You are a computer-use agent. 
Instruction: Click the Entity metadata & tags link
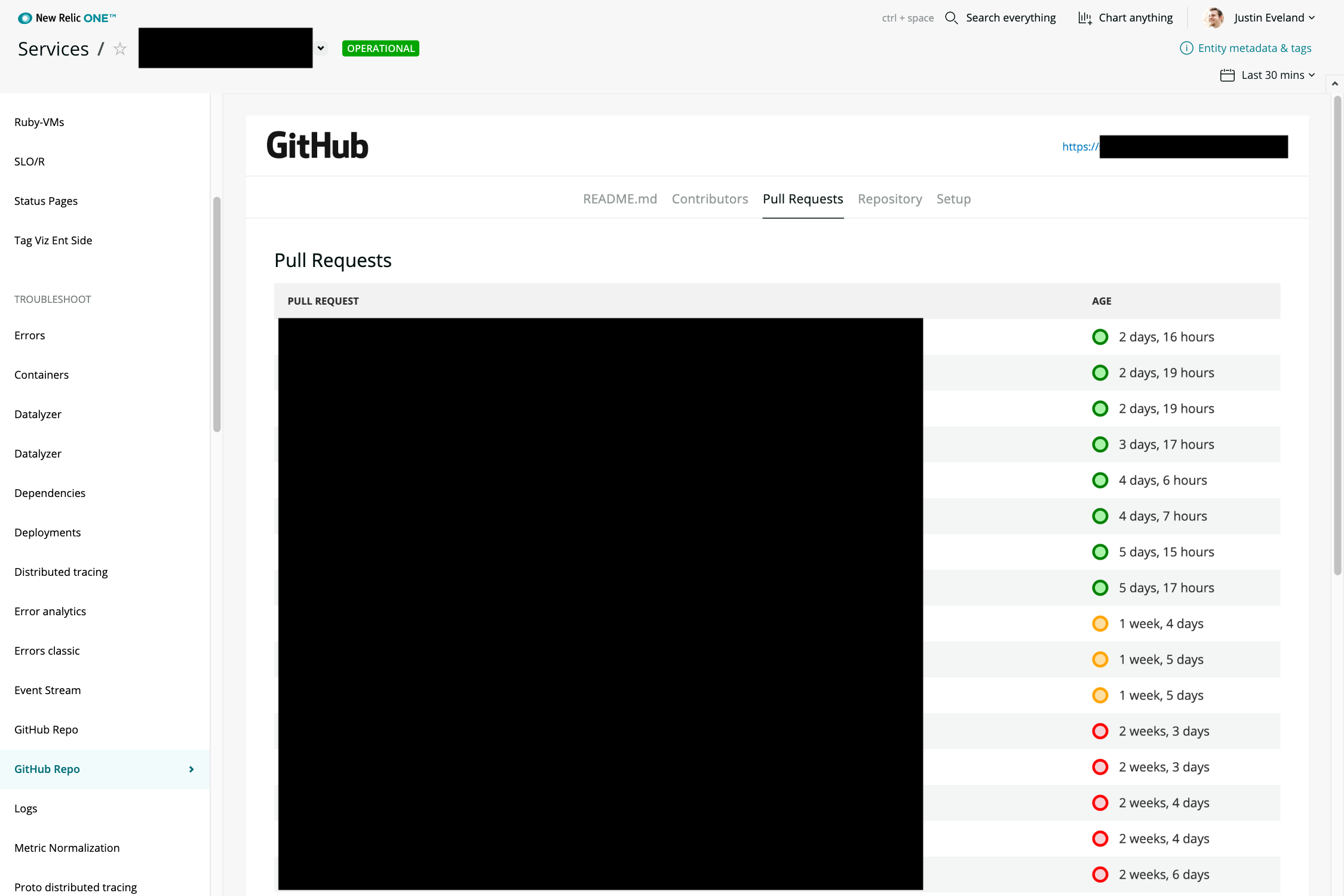(1254, 48)
